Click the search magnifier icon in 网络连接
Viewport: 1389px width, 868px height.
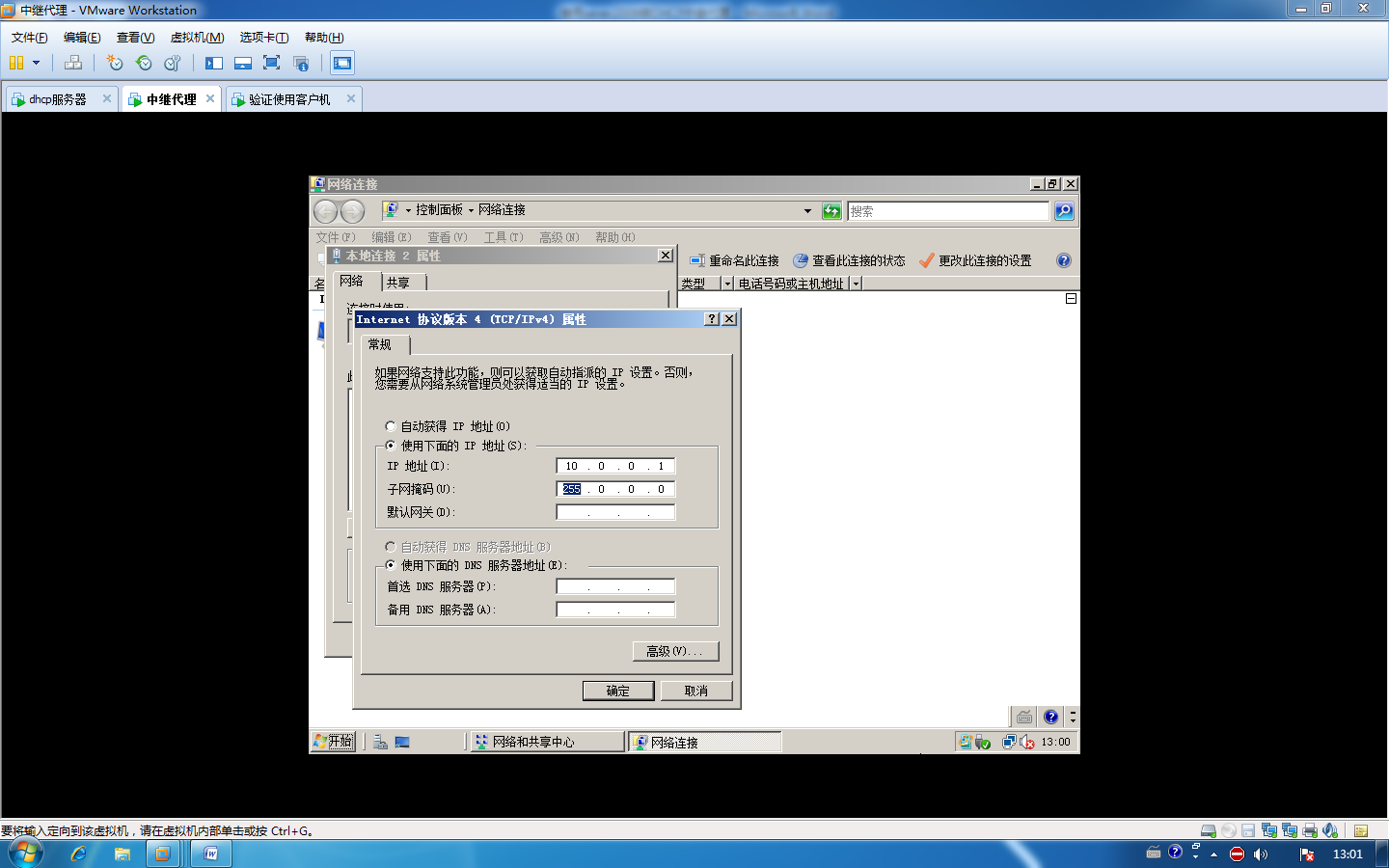1064,211
